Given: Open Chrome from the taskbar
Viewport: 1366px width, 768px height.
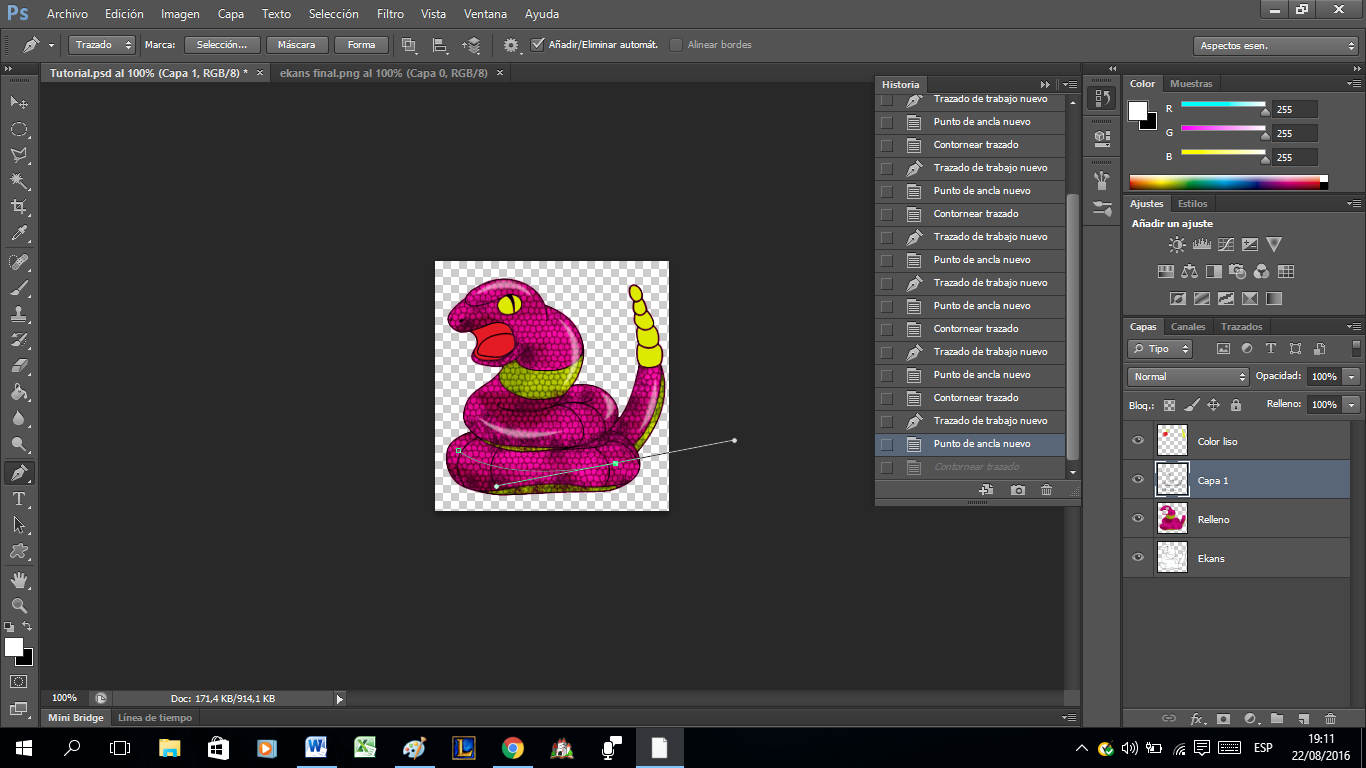Looking at the screenshot, I should tap(512, 748).
